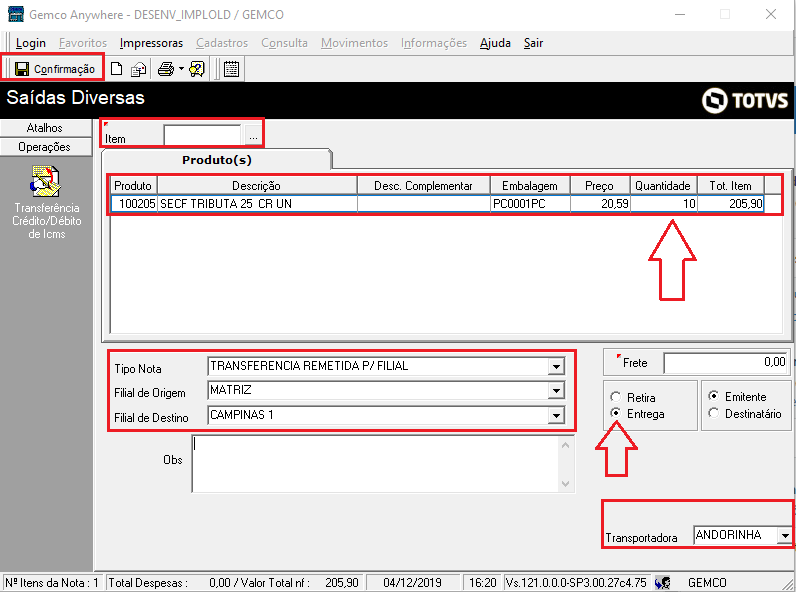
Task: Expand the Filial de Destino dropdown
Action: point(556,415)
